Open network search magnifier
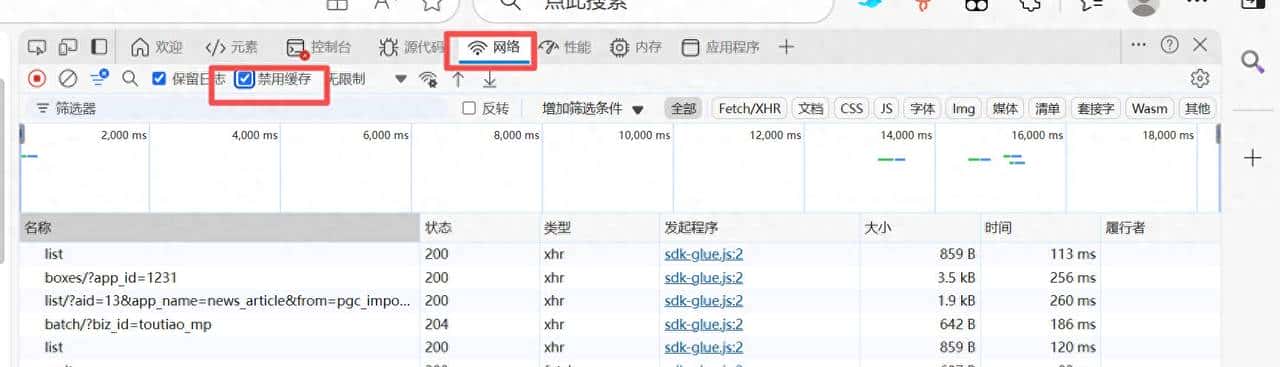Image resolution: width=1280 pixels, height=367 pixels. [130, 78]
